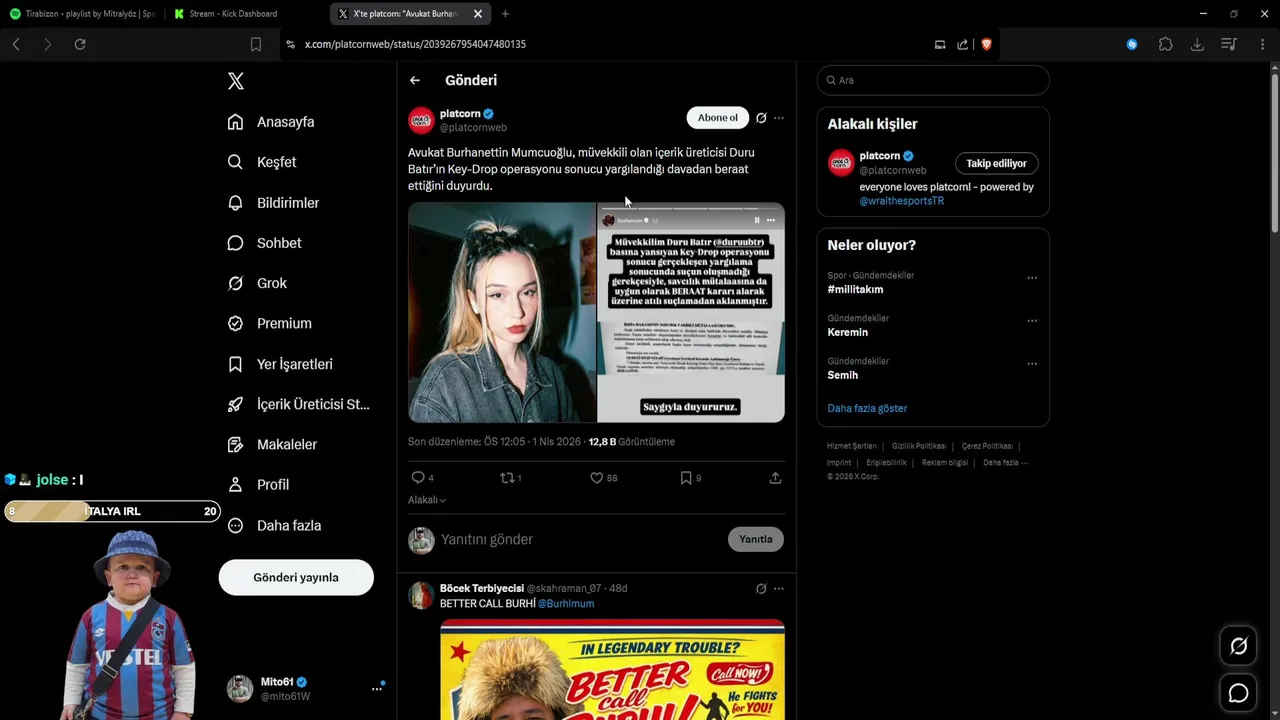Open browser downloads icon

(x=1197, y=44)
